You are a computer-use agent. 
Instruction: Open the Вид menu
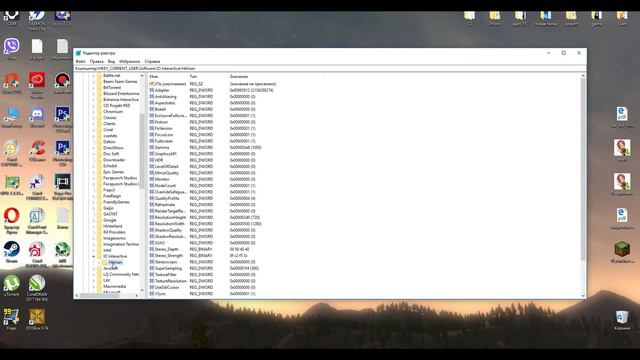pyautogui.click(x=111, y=61)
